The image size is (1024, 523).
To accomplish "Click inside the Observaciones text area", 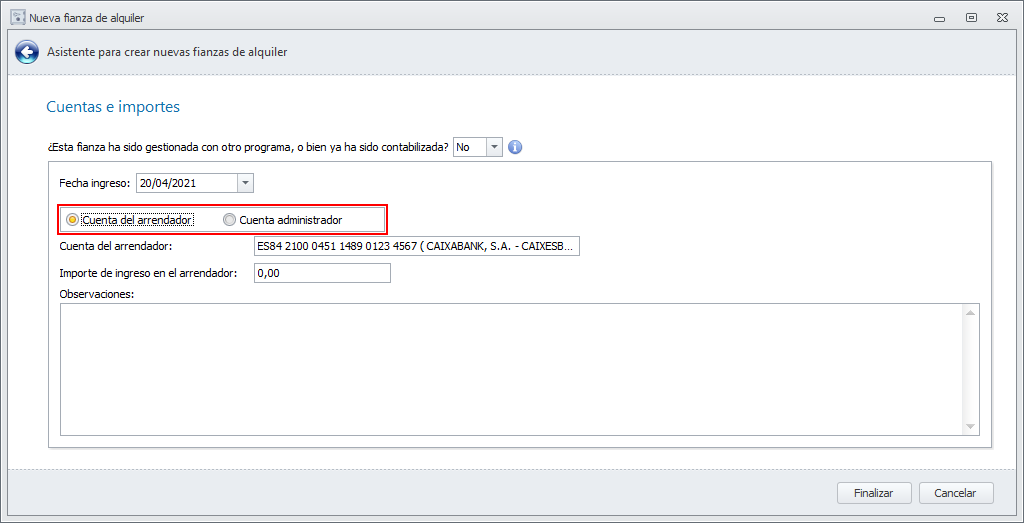I will [x=511, y=370].
